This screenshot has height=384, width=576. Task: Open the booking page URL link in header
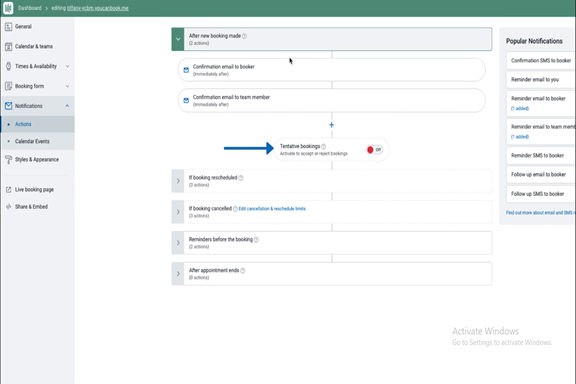98,8
